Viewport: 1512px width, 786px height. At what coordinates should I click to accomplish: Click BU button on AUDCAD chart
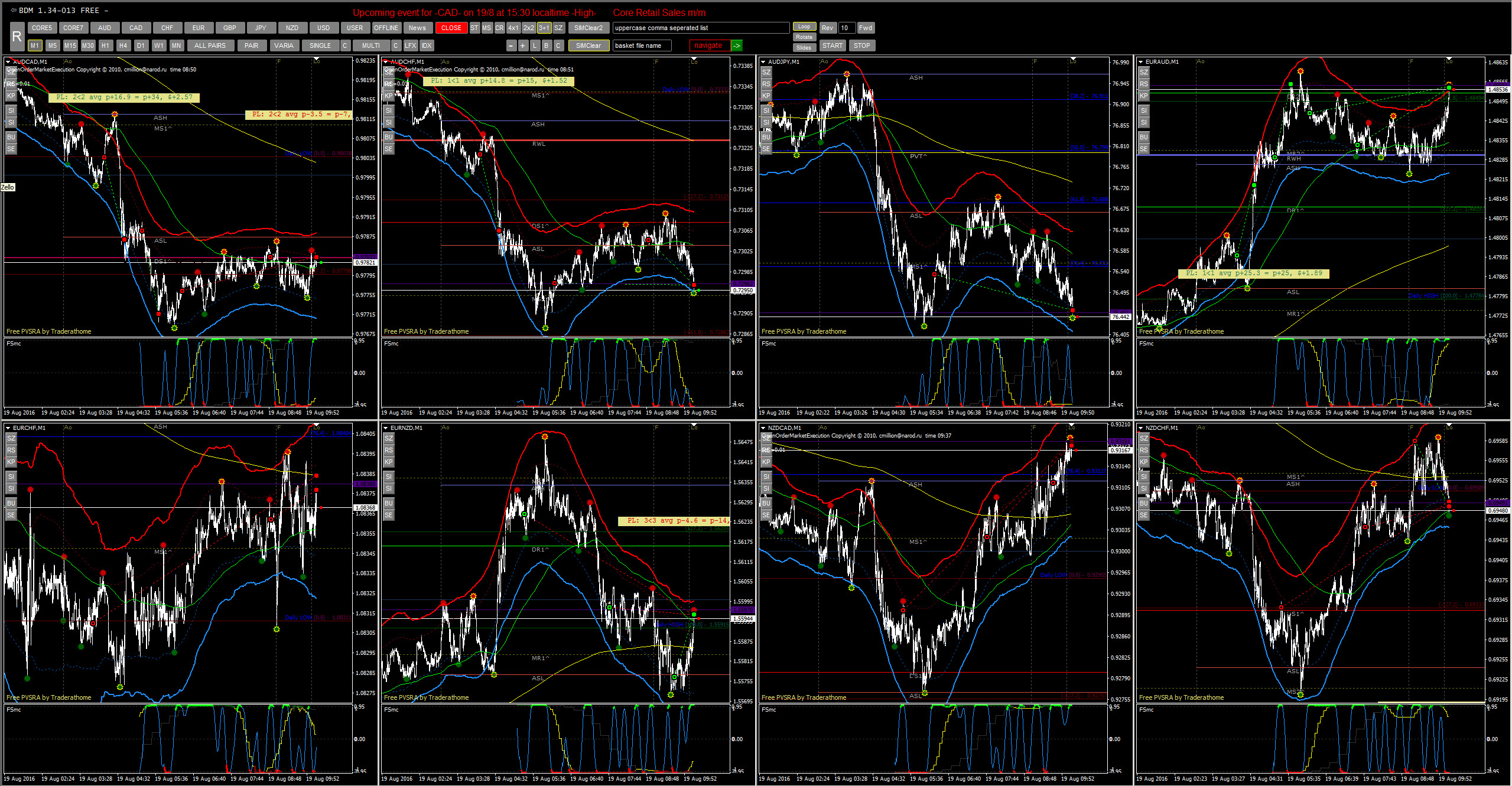[11, 137]
